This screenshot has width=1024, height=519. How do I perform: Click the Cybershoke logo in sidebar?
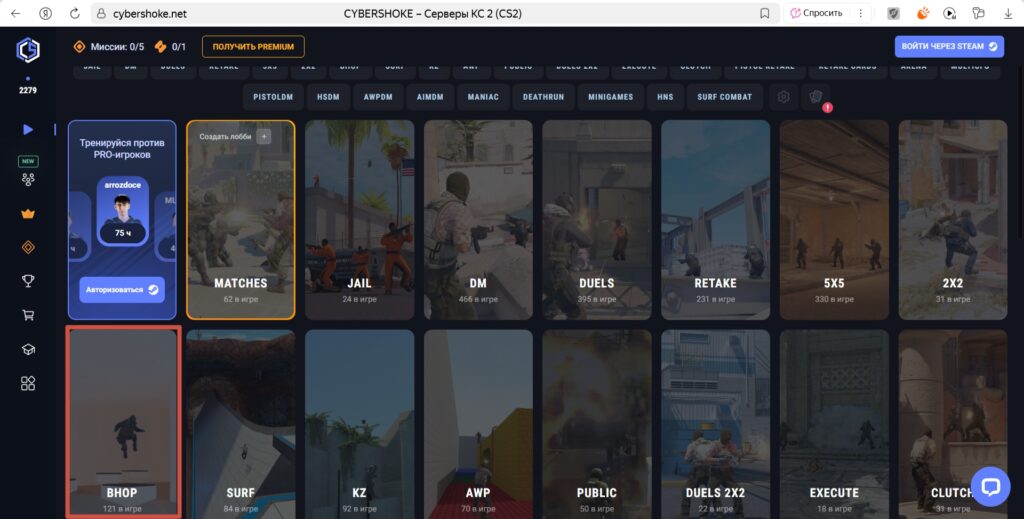pos(28,50)
